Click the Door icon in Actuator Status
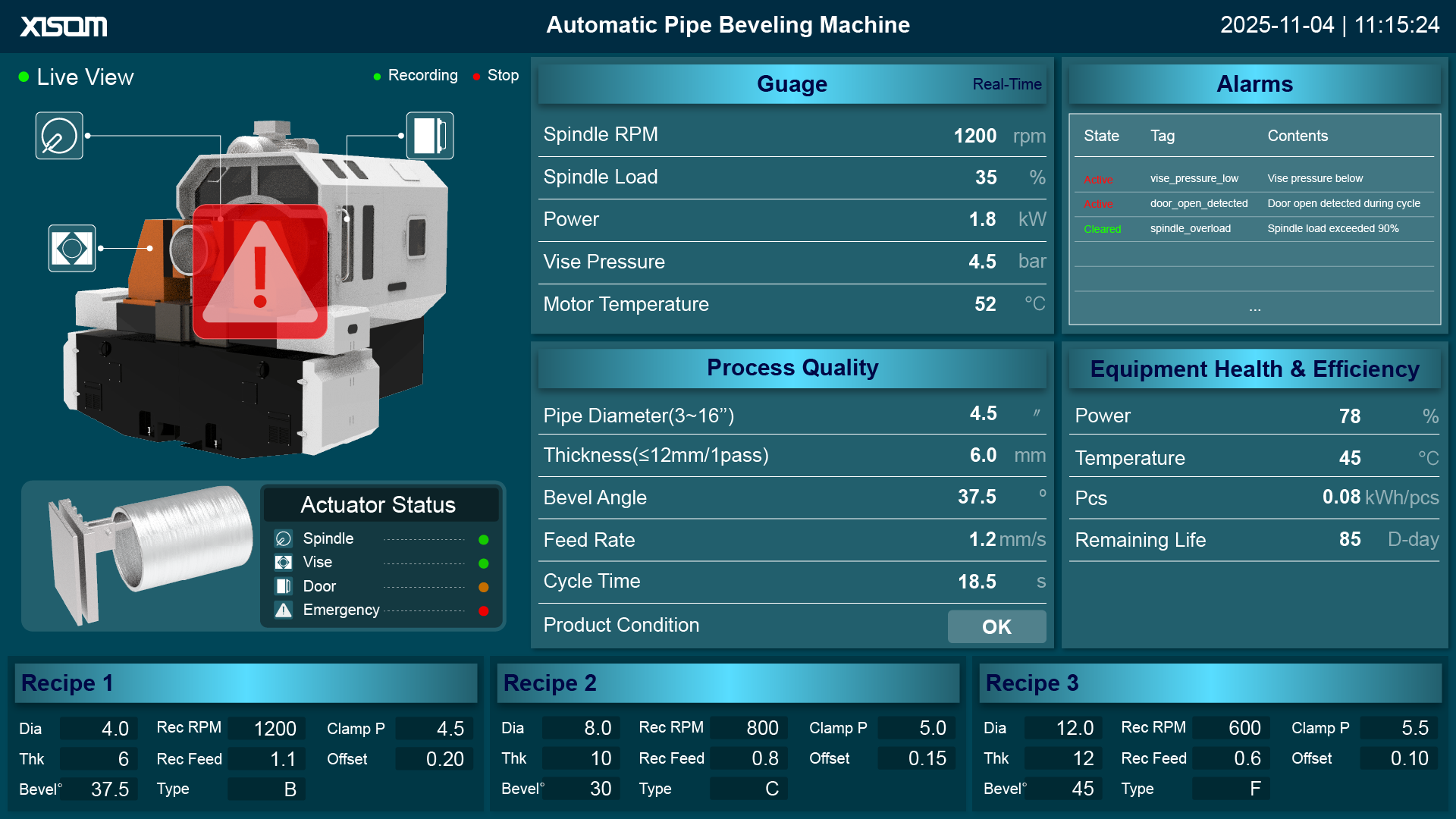Image resolution: width=1456 pixels, height=819 pixels. (x=282, y=586)
